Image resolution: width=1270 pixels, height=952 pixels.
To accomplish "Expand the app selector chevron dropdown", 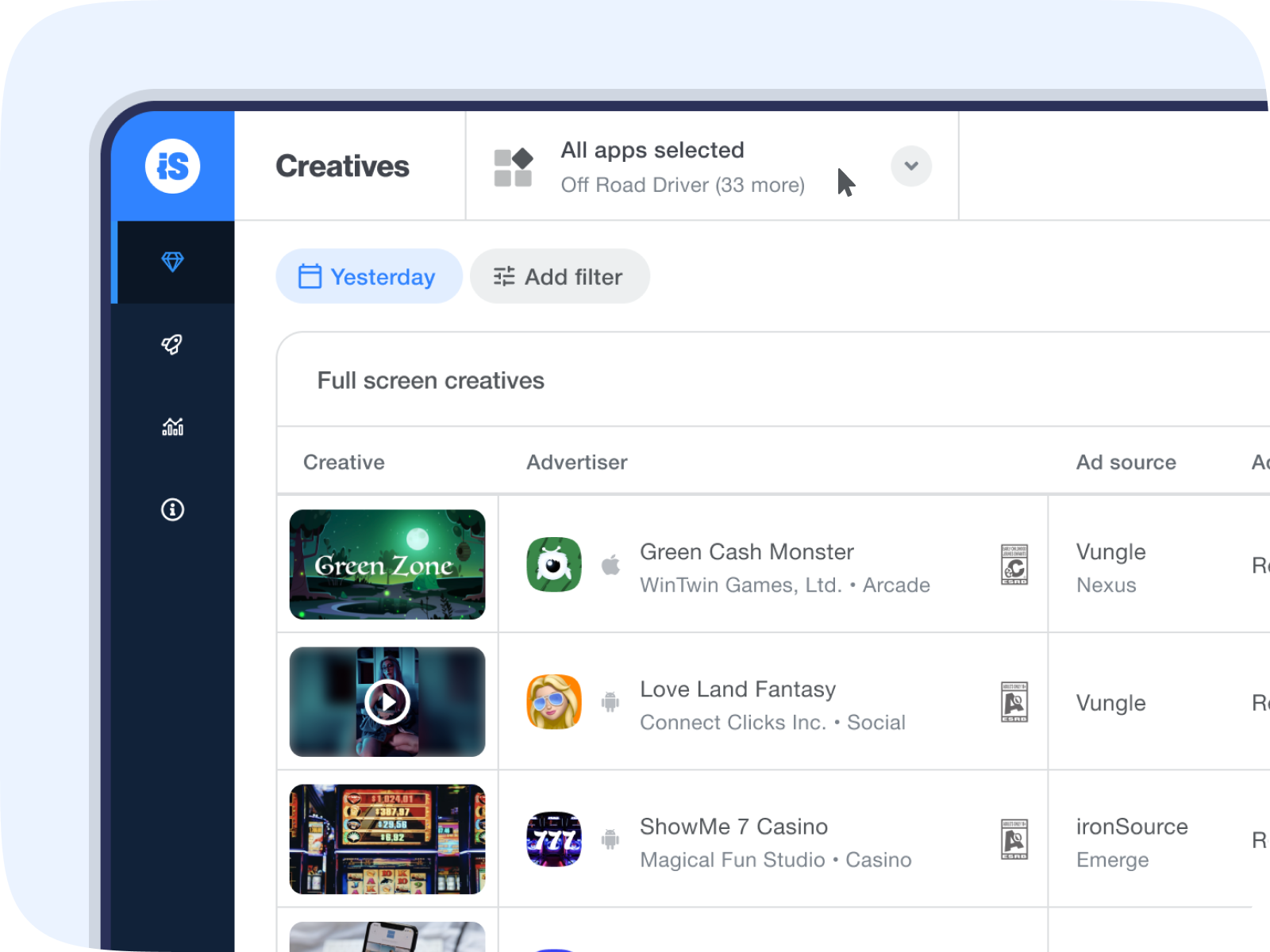I will point(911,166).
